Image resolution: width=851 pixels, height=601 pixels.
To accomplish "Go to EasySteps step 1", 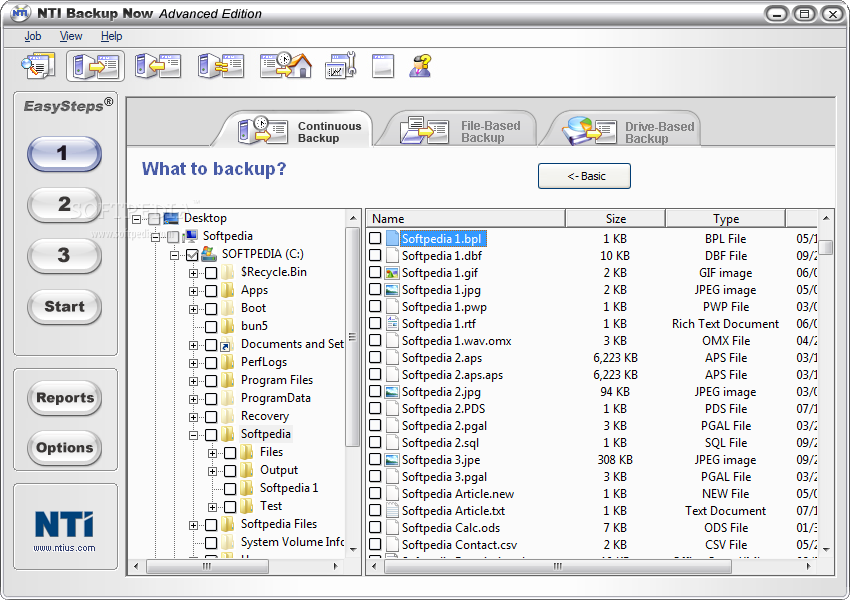I will click(x=64, y=153).
